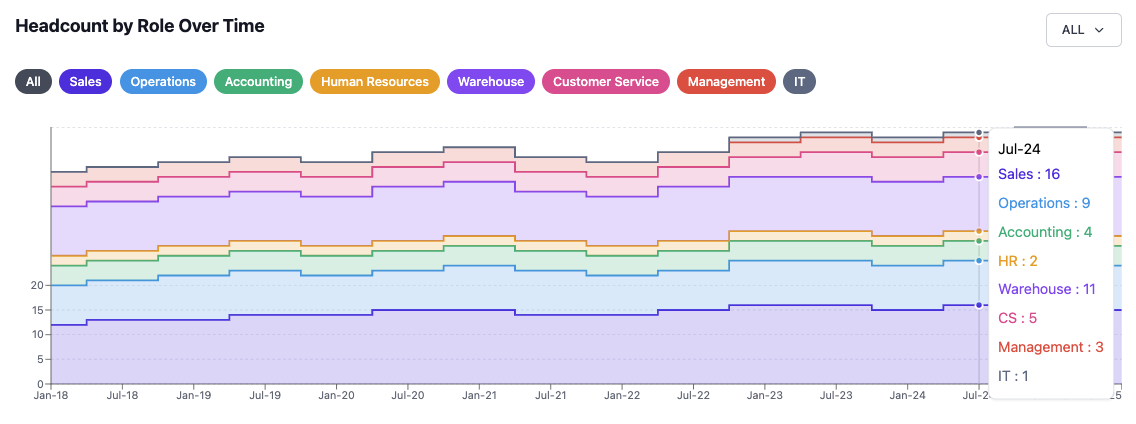Viewport: 1136px width, 424px height.
Task: Click the HR orange dot at Jul-24
Action: [x=979, y=231]
